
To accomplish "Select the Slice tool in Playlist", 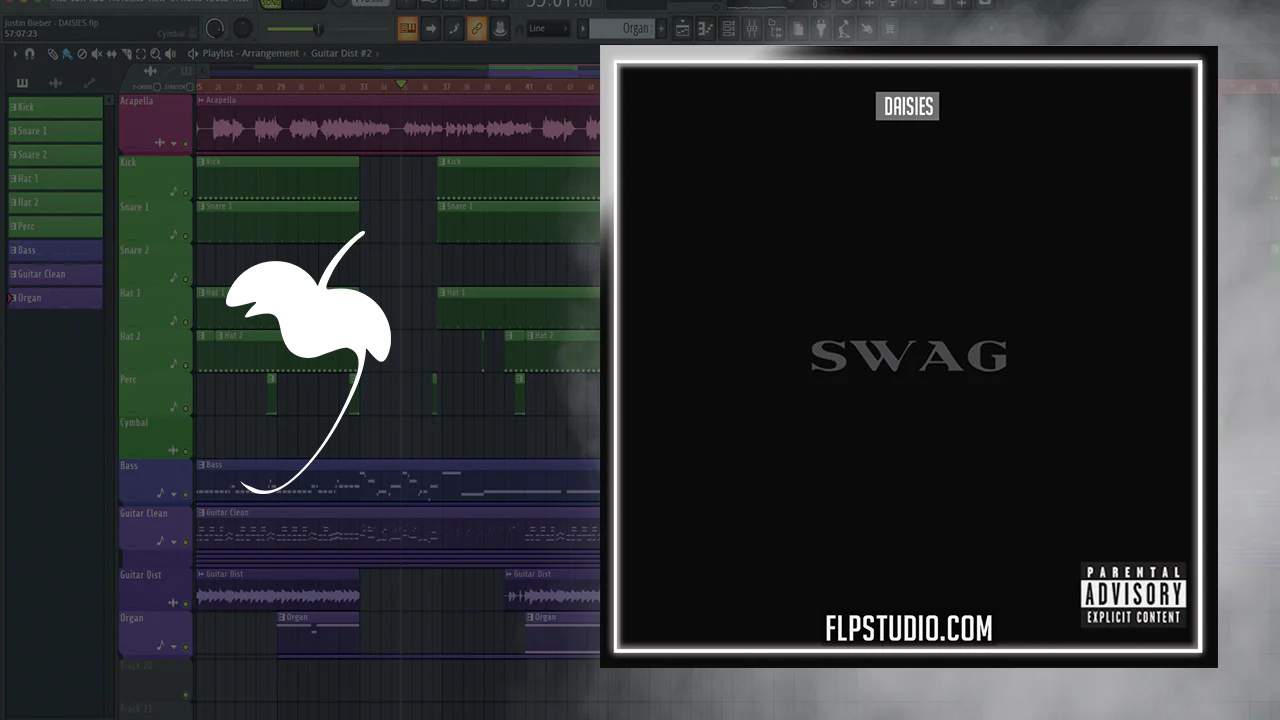I will click(x=126, y=54).
